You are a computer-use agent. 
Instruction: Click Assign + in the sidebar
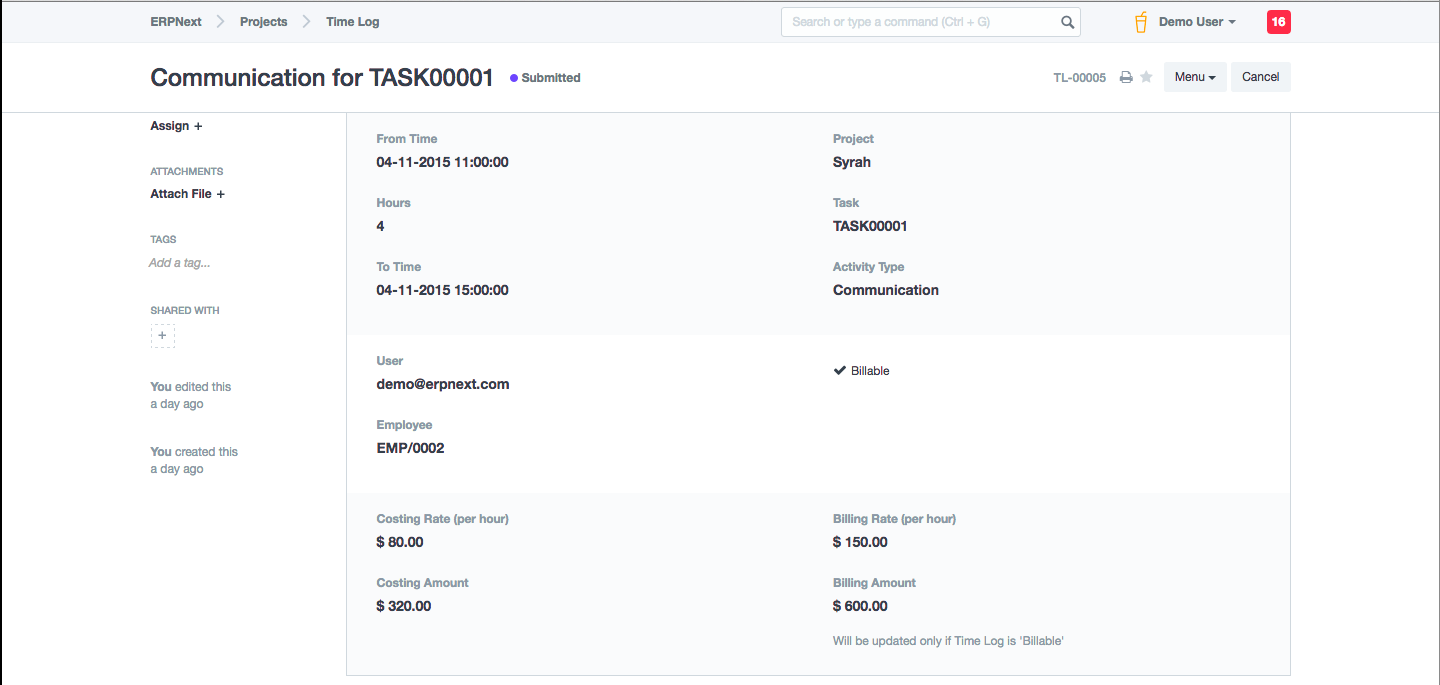coord(176,126)
